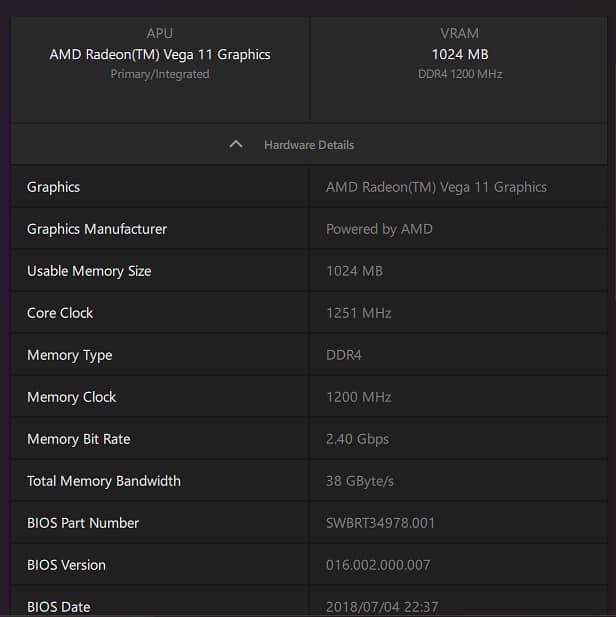Image resolution: width=616 pixels, height=617 pixels.
Task: Click the 'APU' heading
Action: (160, 33)
